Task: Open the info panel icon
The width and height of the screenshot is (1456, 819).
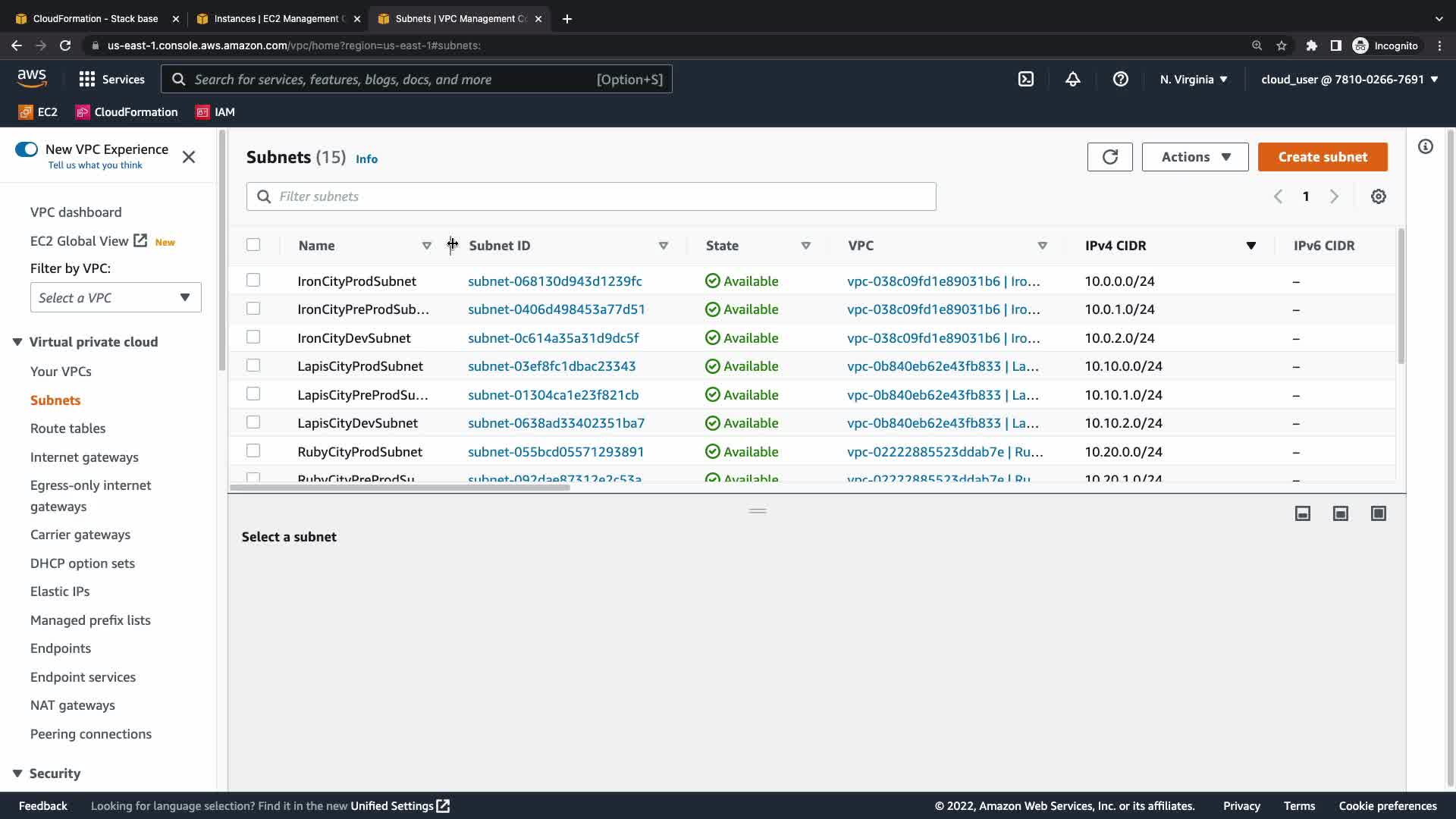Action: [1425, 147]
